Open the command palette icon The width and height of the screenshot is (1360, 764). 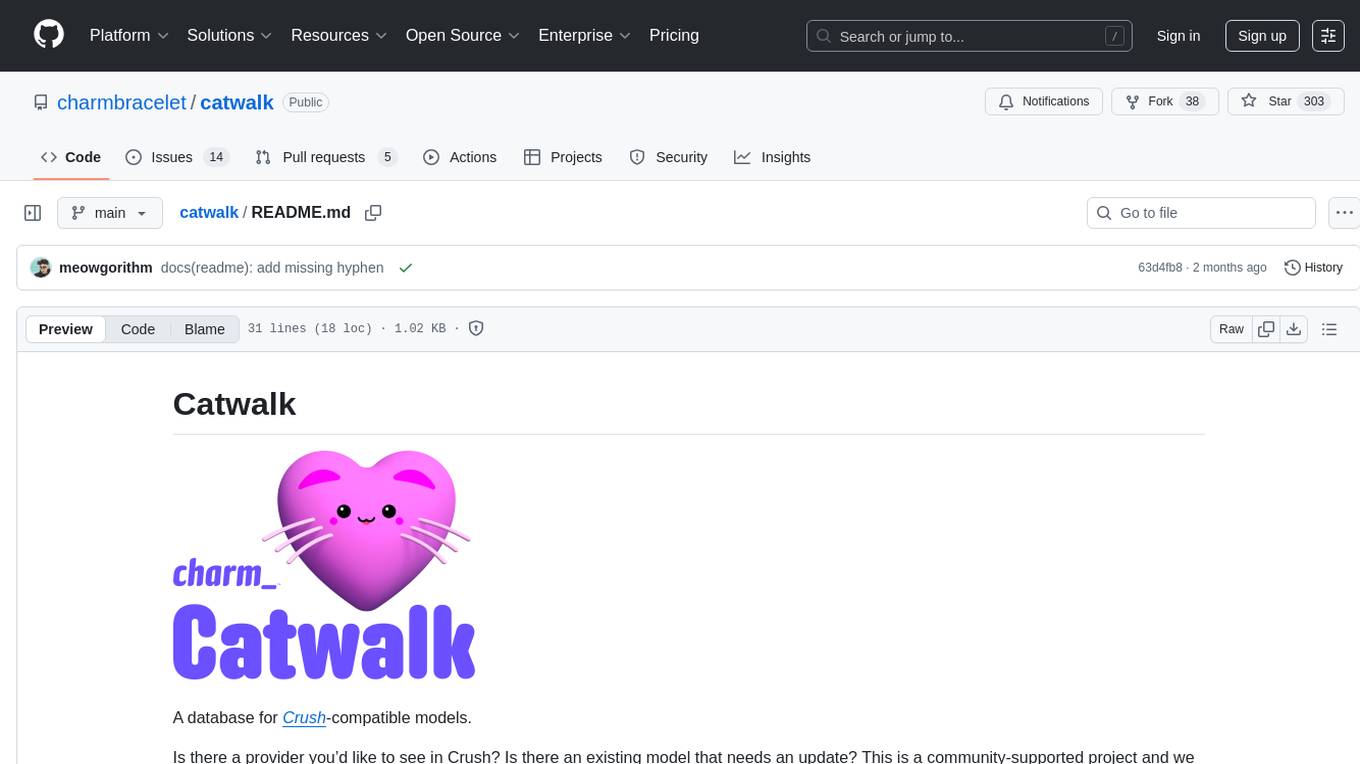pos(1328,35)
